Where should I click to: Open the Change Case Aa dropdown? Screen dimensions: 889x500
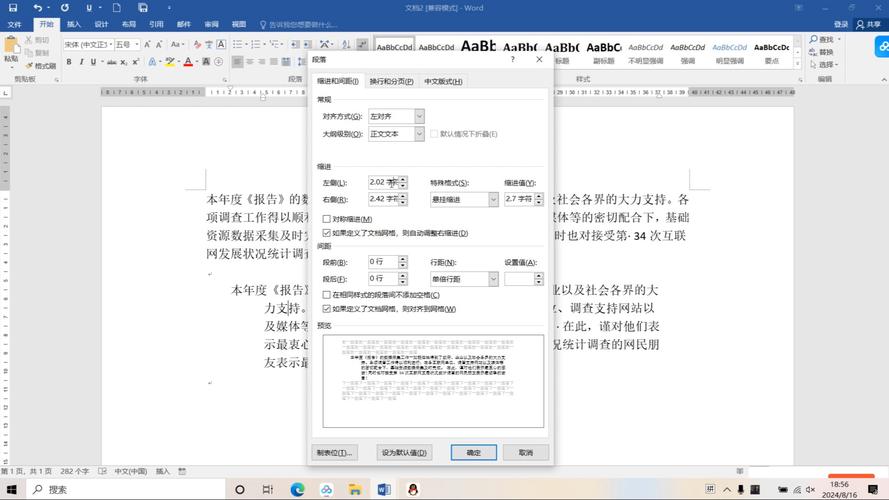pyautogui.click(x=177, y=44)
